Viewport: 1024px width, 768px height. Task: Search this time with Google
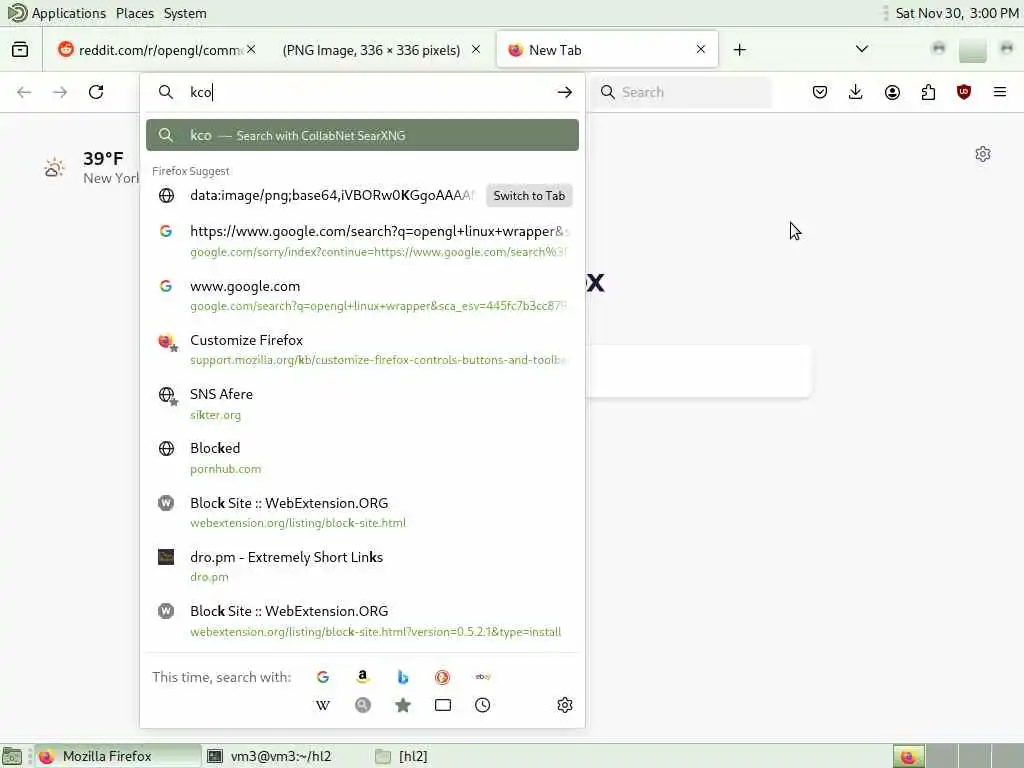point(323,677)
